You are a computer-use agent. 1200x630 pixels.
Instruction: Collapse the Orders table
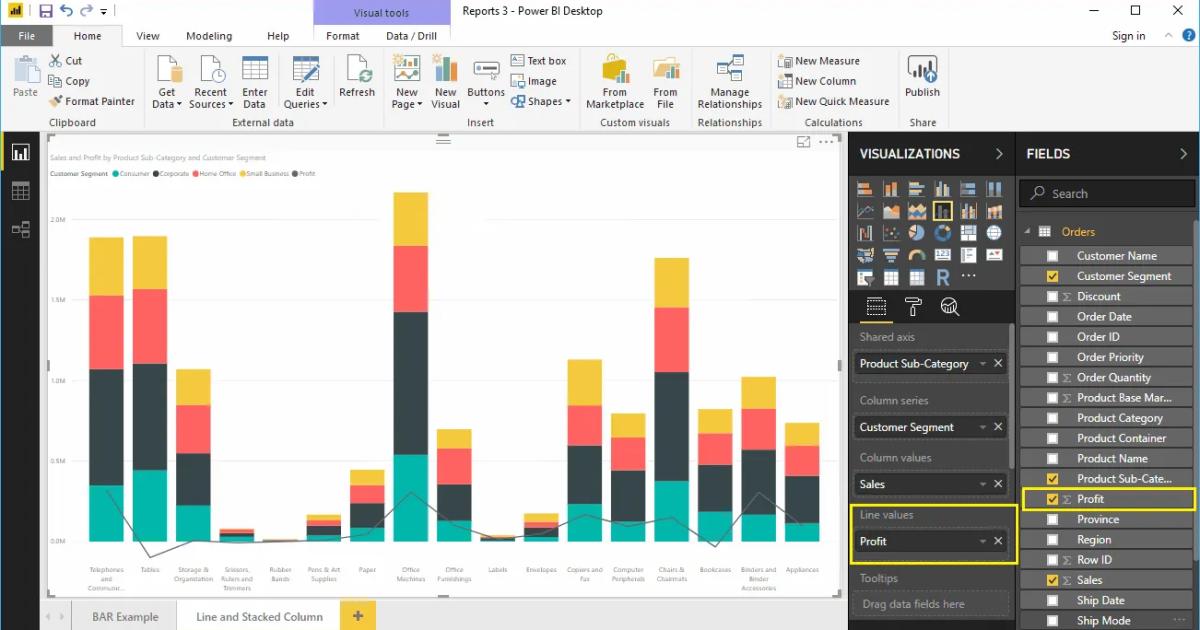[x=1026, y=231]
